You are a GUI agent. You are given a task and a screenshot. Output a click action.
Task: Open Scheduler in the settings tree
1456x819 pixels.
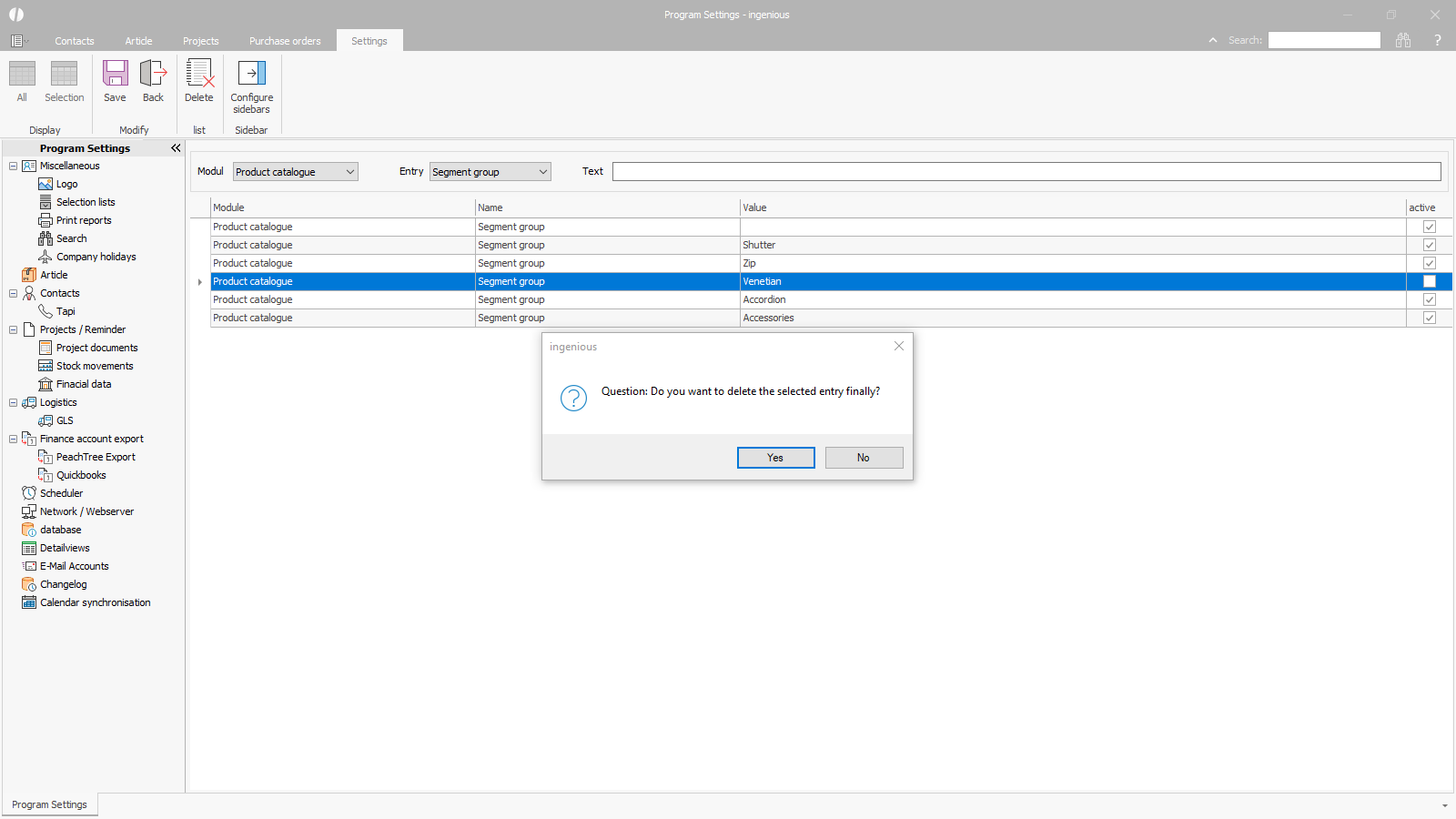click(61, 493)
